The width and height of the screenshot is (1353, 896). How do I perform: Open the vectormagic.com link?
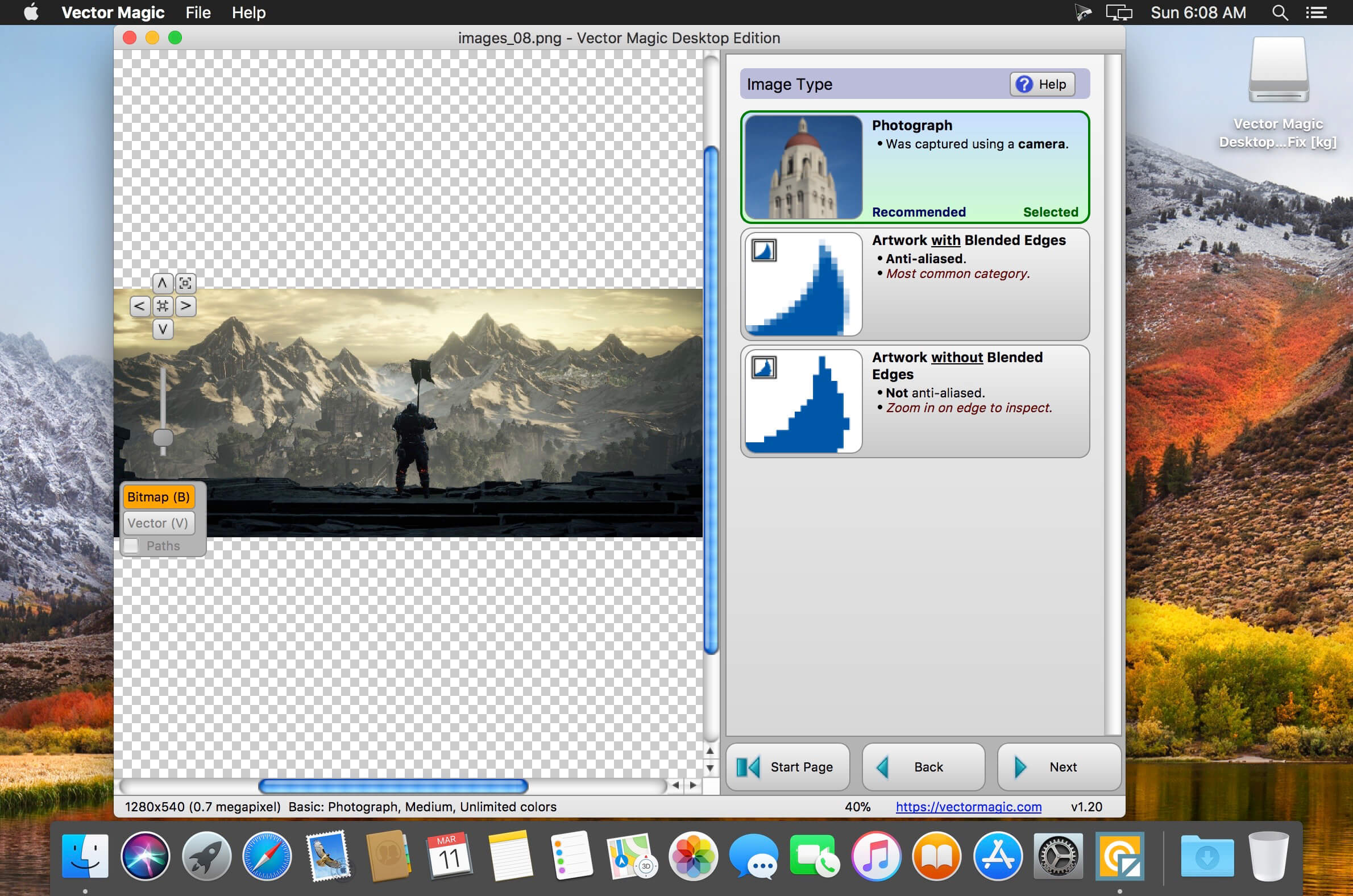click(x=969, y=806)
